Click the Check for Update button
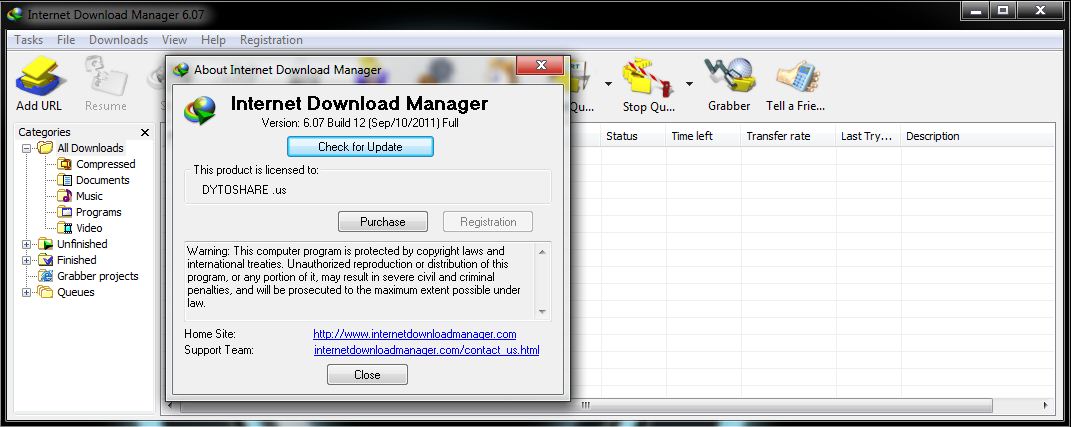The width and height of the screenshot is (1071, 427). [x=360, y=147]
